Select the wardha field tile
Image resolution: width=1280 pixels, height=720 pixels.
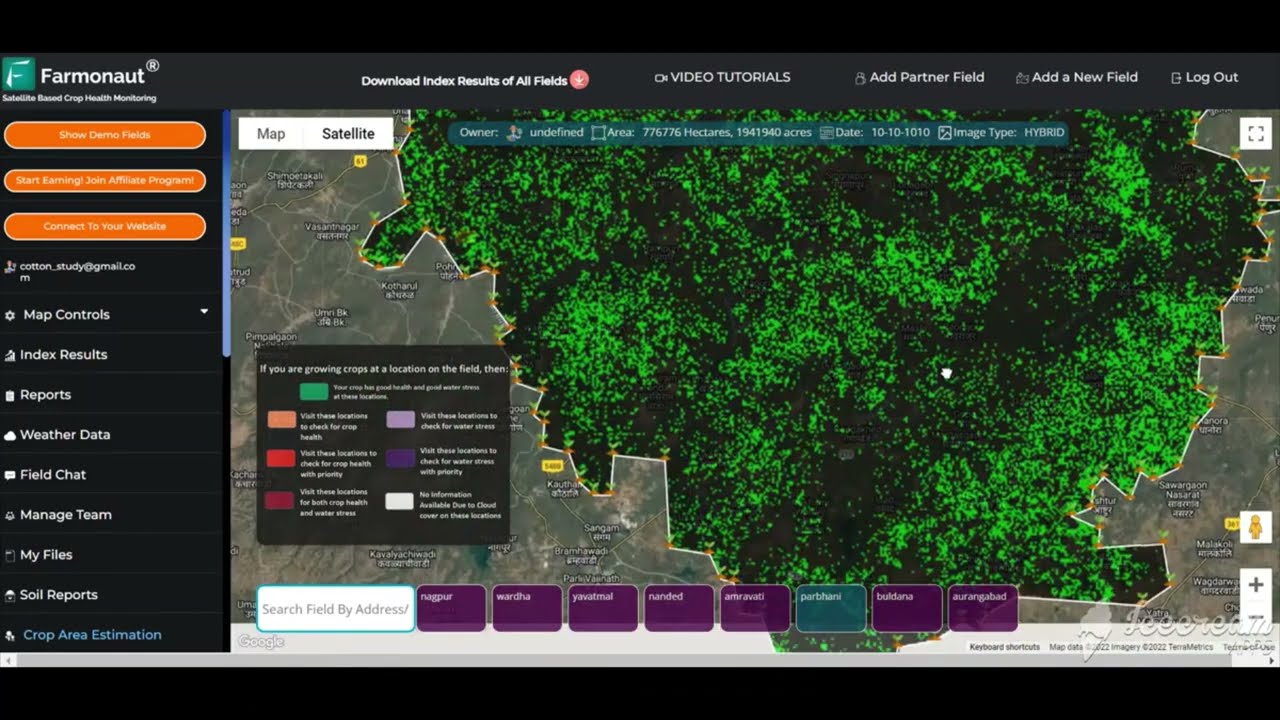[x=527, y=608]
